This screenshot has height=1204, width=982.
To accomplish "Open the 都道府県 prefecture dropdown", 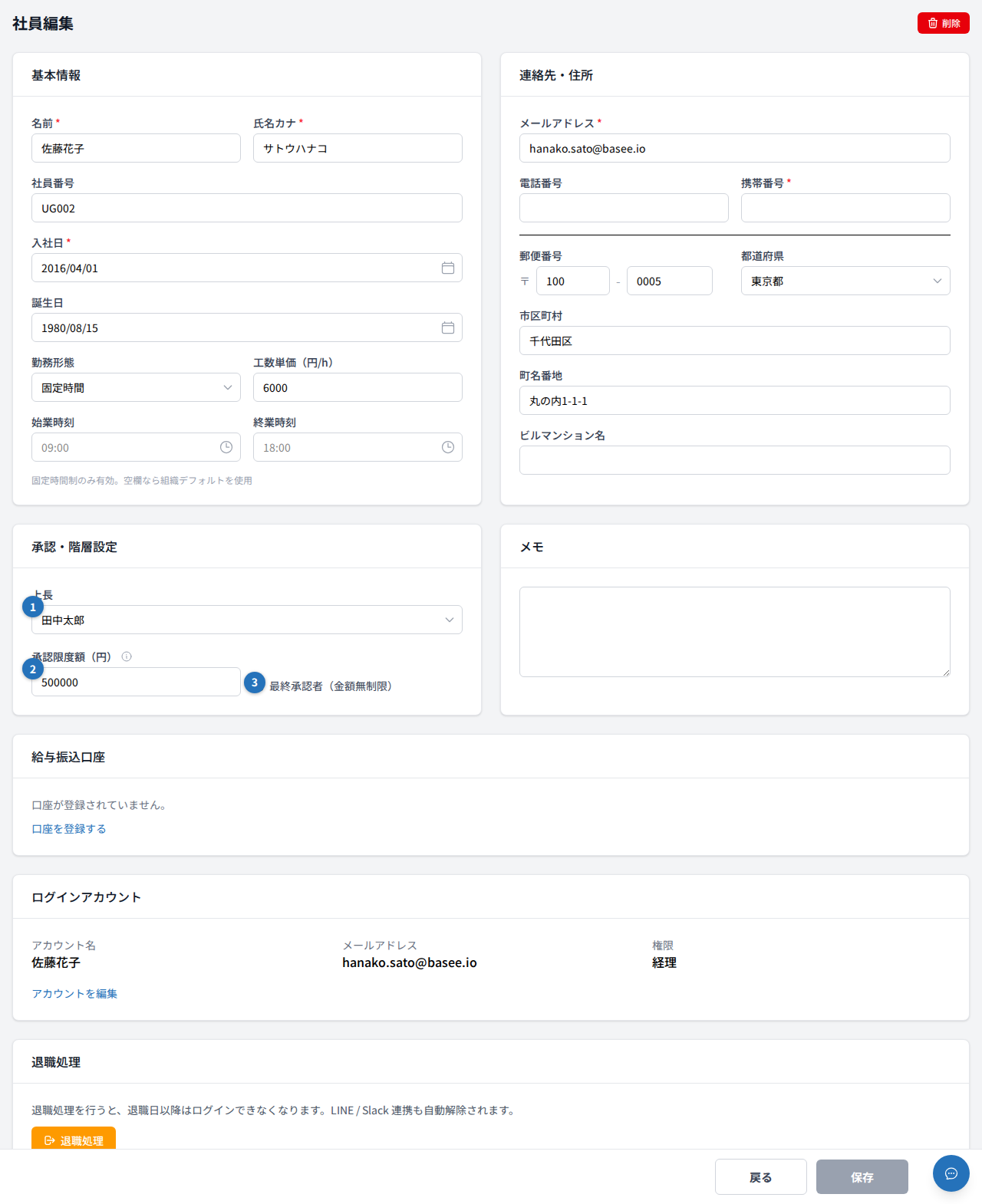I will (x=845, y=281).
